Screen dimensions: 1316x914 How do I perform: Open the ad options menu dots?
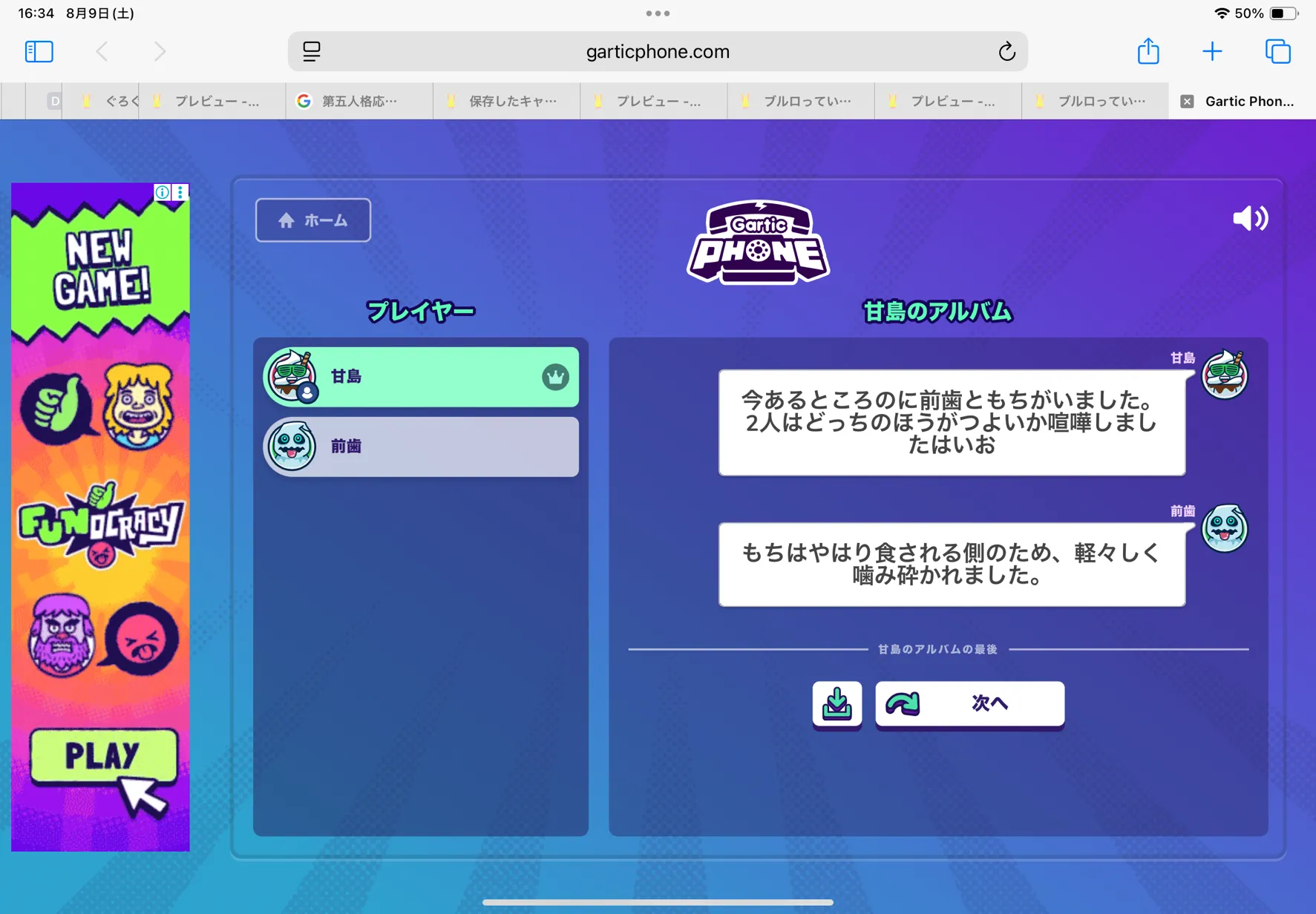click(x=180, y=192)
